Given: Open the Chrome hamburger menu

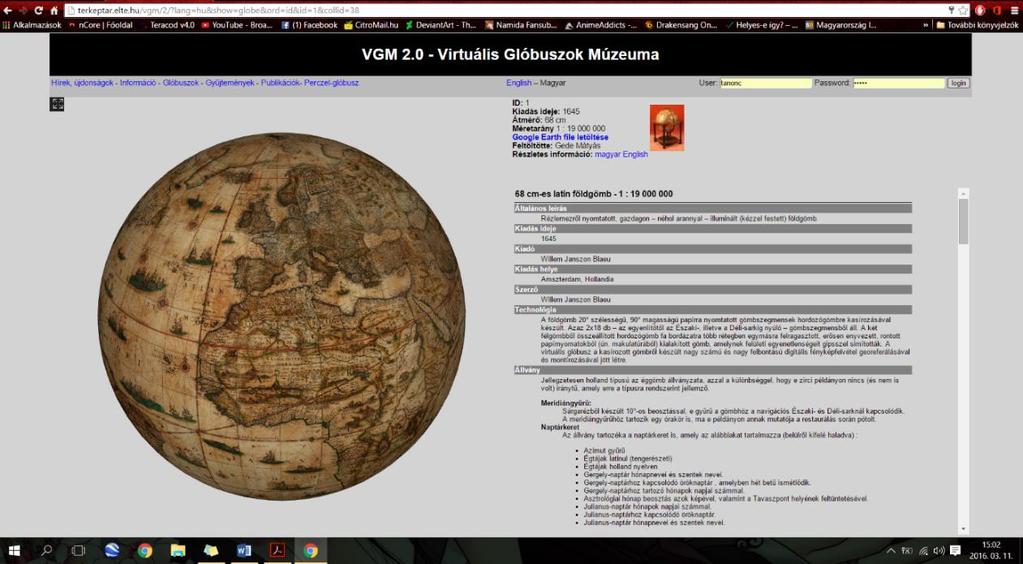Looking at the screenshot, I should click(1013, 10).
